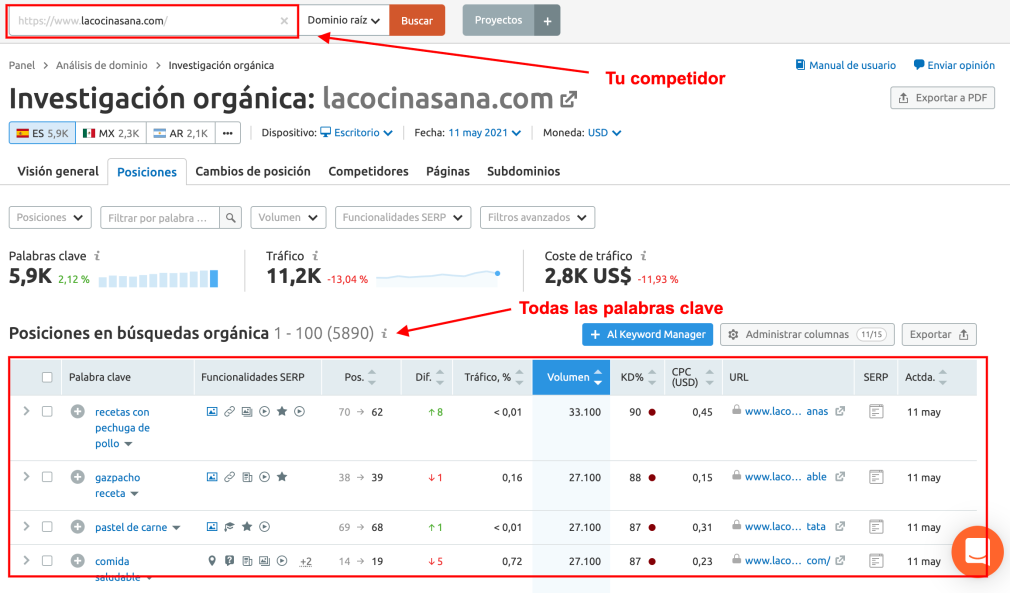Open external URL icon in recetas con pechuga row
Image resolution: width=1010 pixels, height=593 pixels.
click(x=840, y=411)
